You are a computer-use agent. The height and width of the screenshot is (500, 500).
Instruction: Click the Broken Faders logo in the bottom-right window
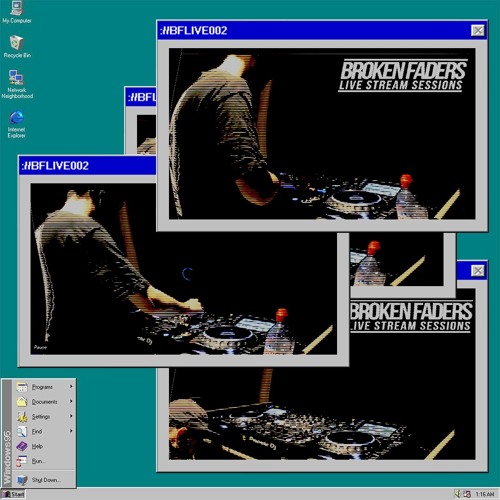point(411,316)
